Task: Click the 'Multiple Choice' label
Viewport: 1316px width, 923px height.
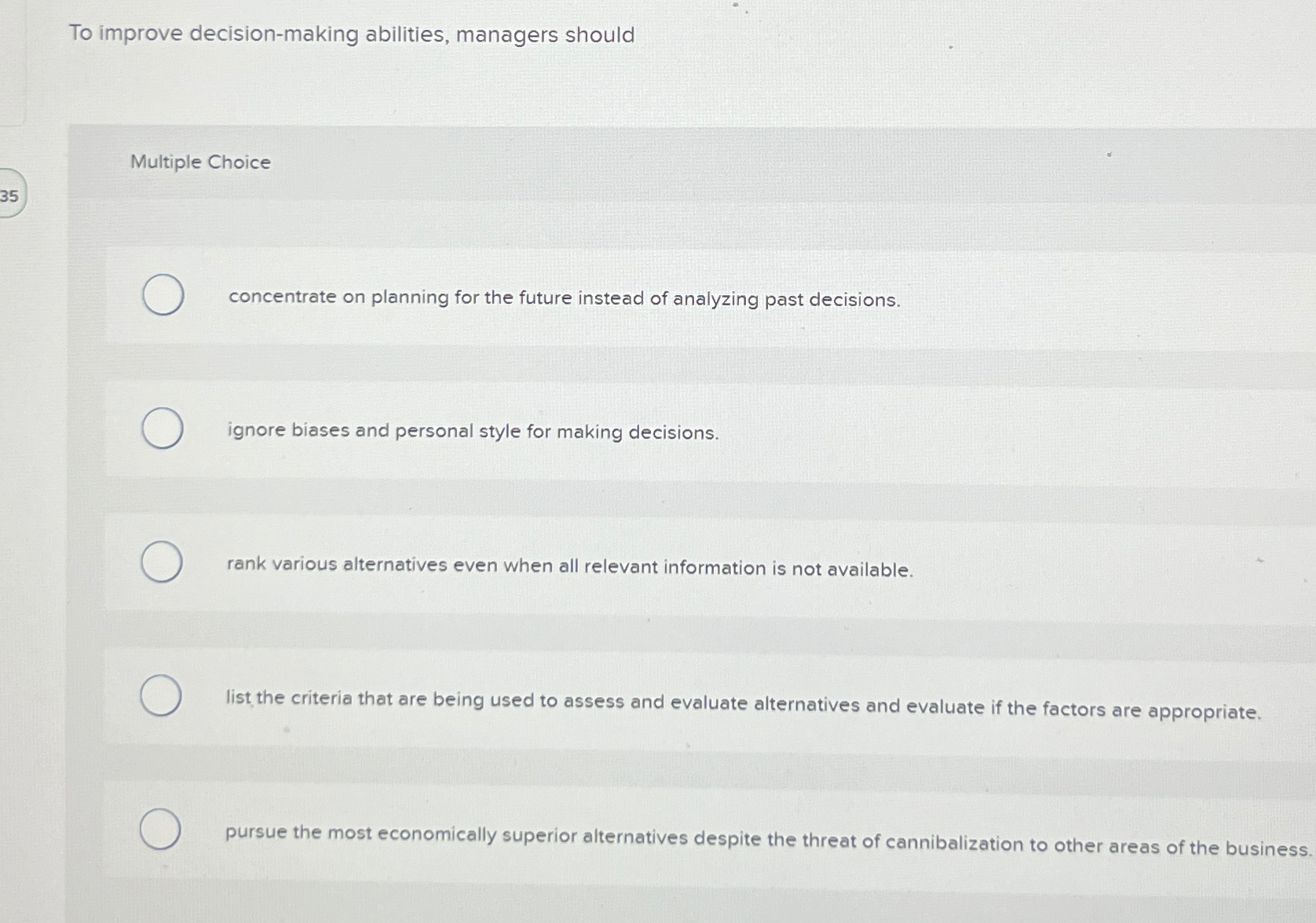Action: point(200,162)
